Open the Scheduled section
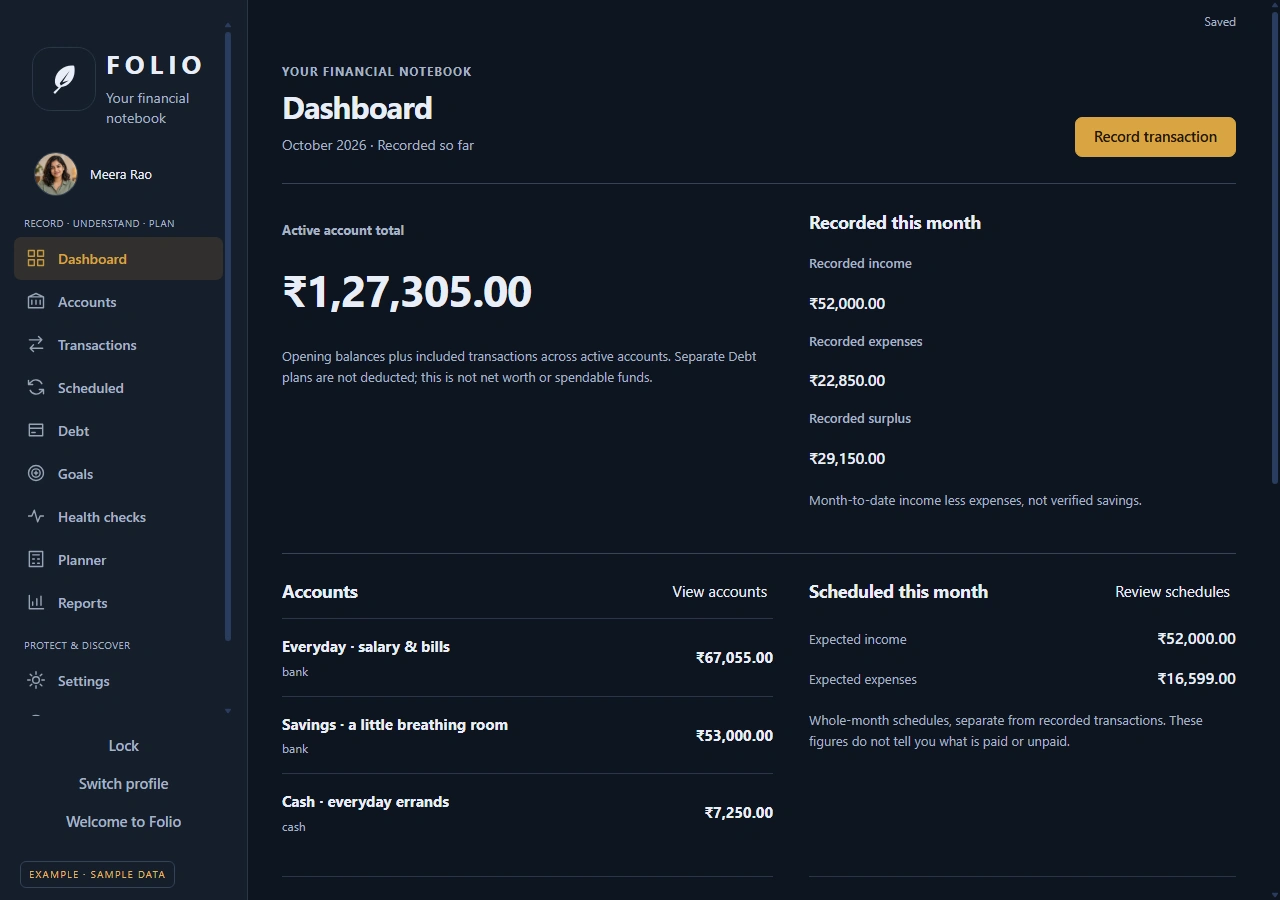 [118, 388]
